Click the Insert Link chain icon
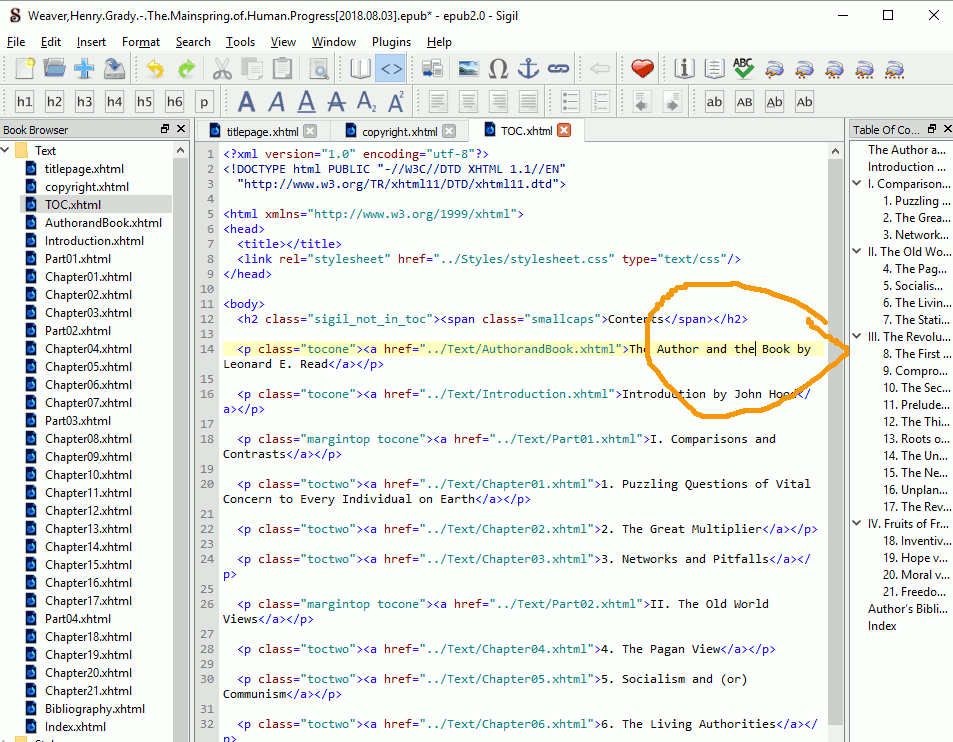Viewport: 953px width, 742px height. pos(558,69)
